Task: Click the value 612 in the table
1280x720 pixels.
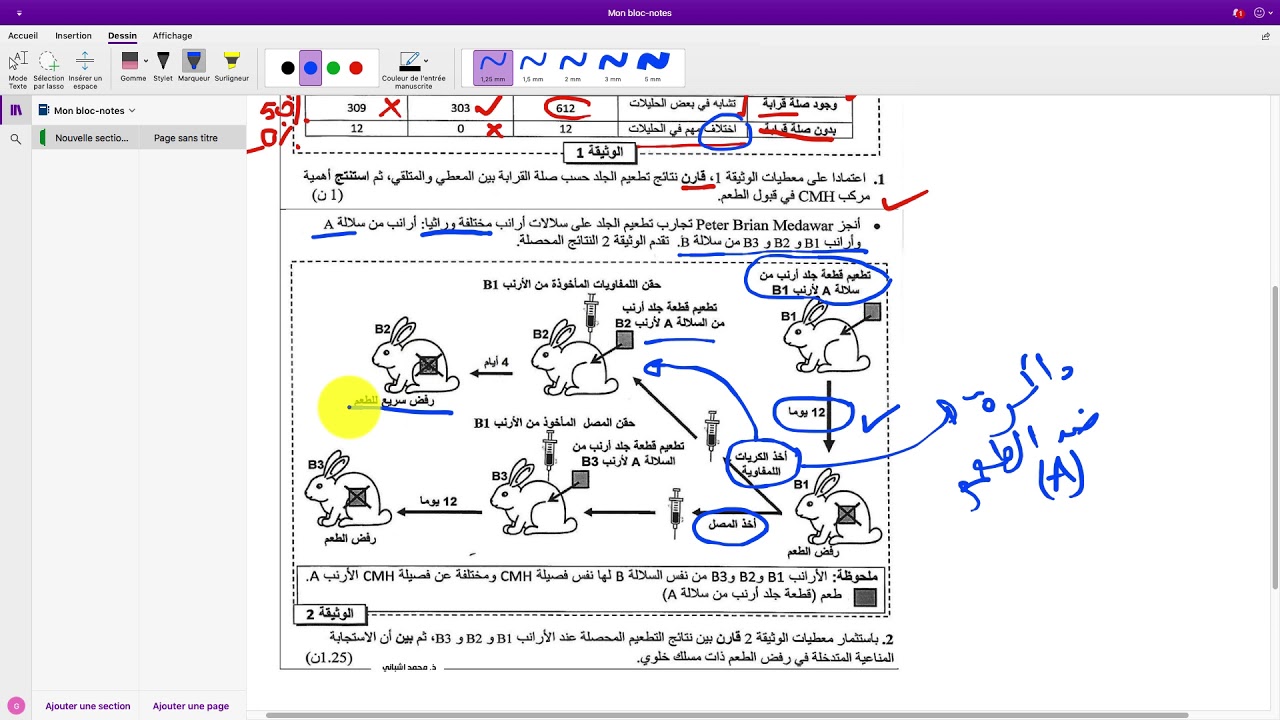Action: tap(566, 108)
